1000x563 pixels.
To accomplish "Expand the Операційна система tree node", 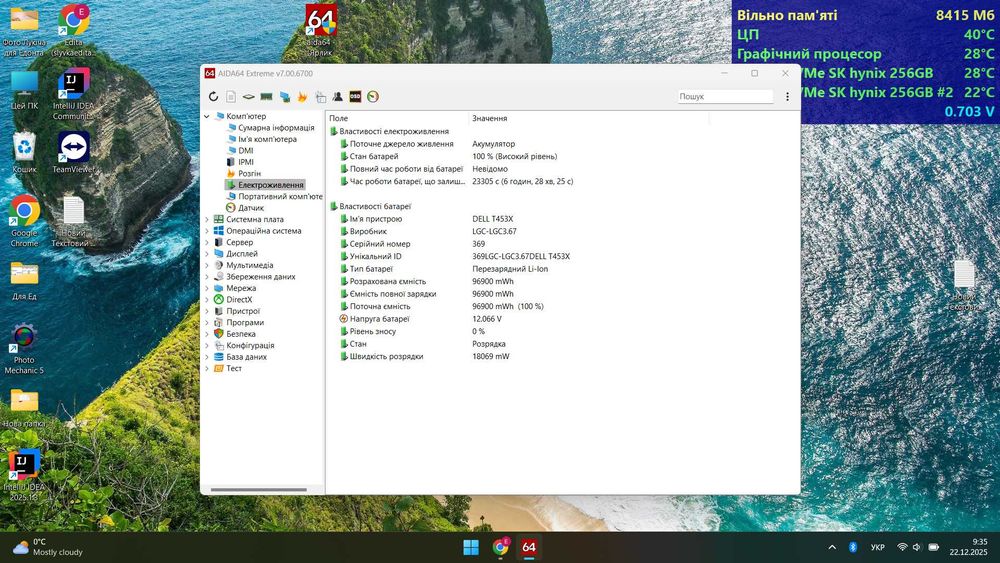I will (x=207, y=231).
